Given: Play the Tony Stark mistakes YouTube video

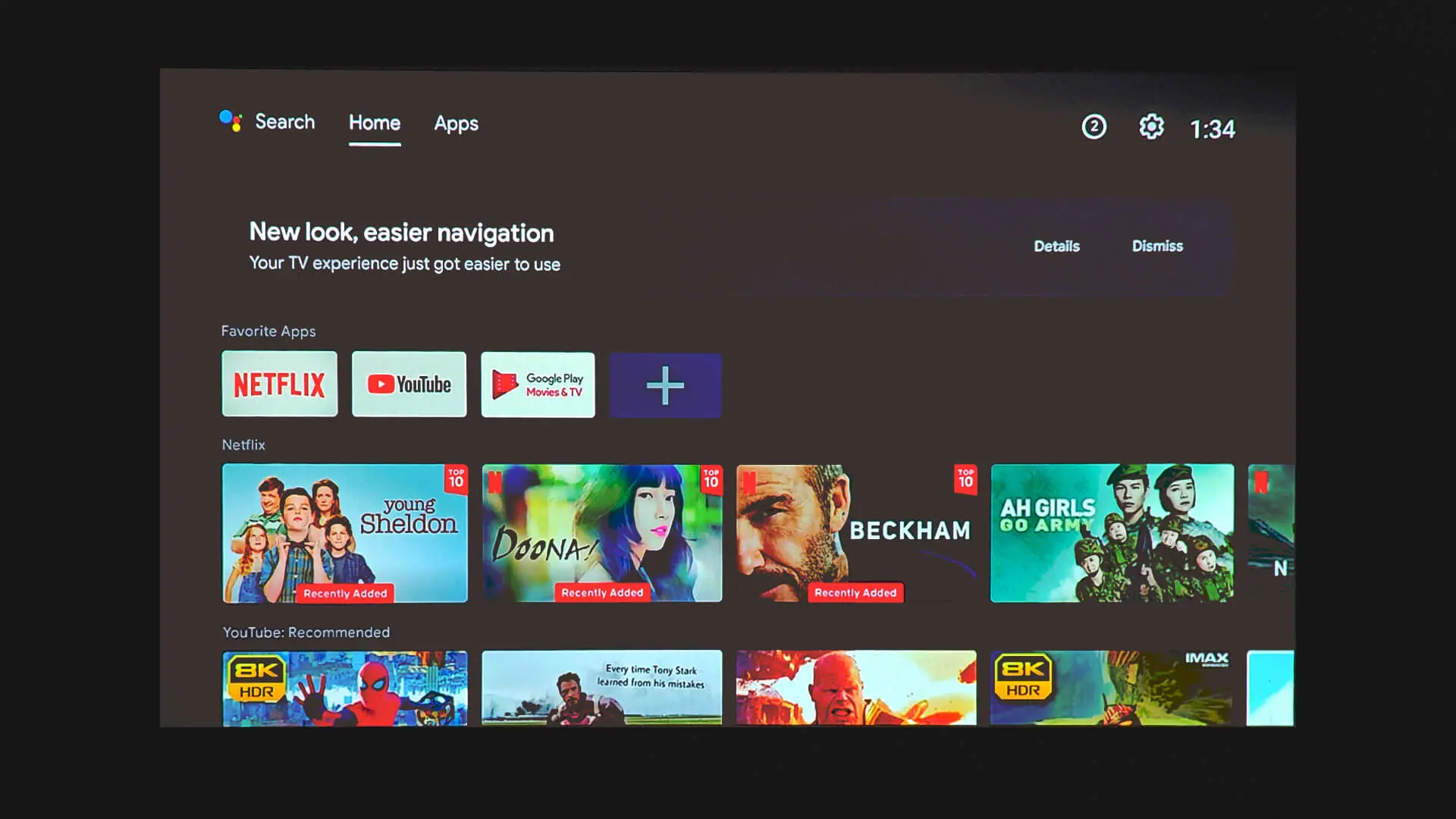Looking at the screenshot, I should (x=602, y=688).
